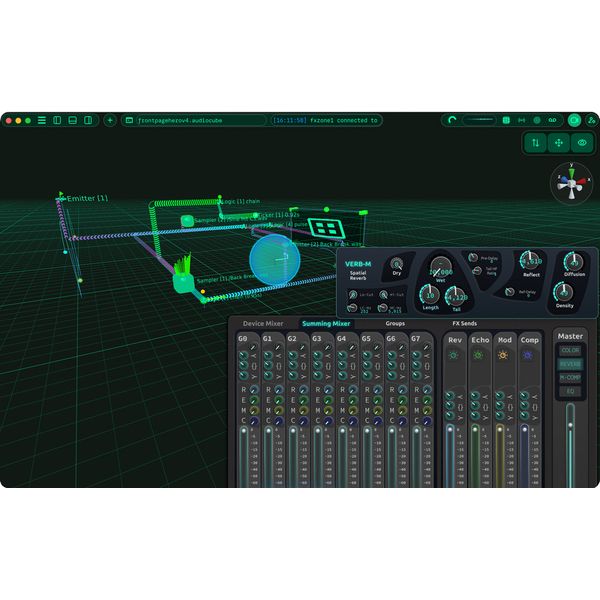Open the hamburger menu in the title bar
Image resolution: width=600 pixels, height=600 pixels.
click(x=41, y=120)
